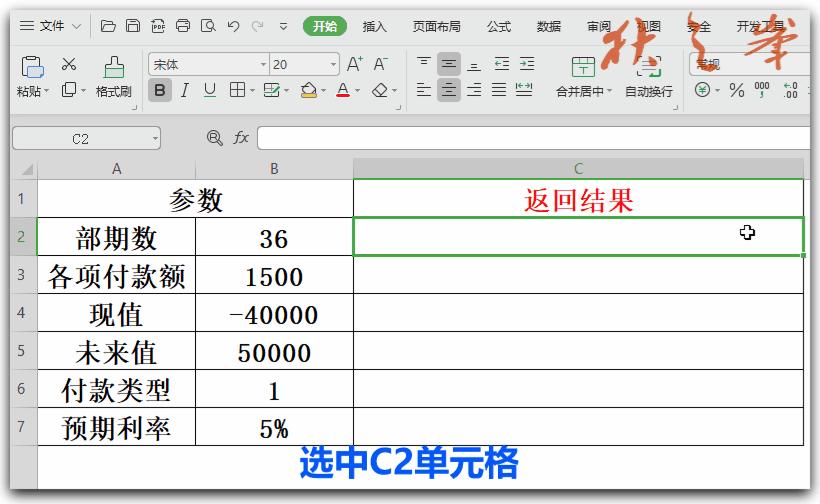
Task: Toggle italic formatting
Action: pyautogui.click(x=185, y=90)
